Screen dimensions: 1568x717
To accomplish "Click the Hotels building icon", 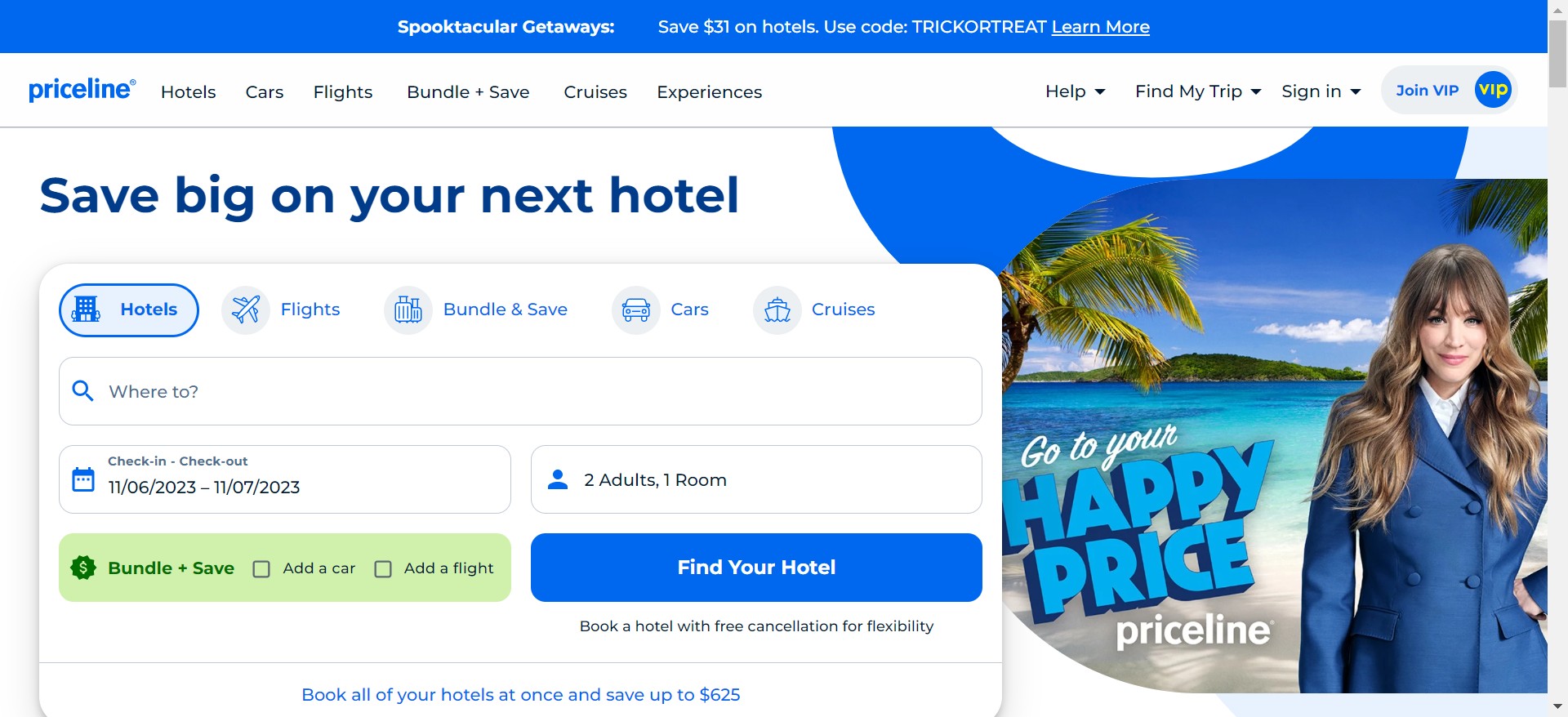I will pyautogui.click(x=86, y=310).
